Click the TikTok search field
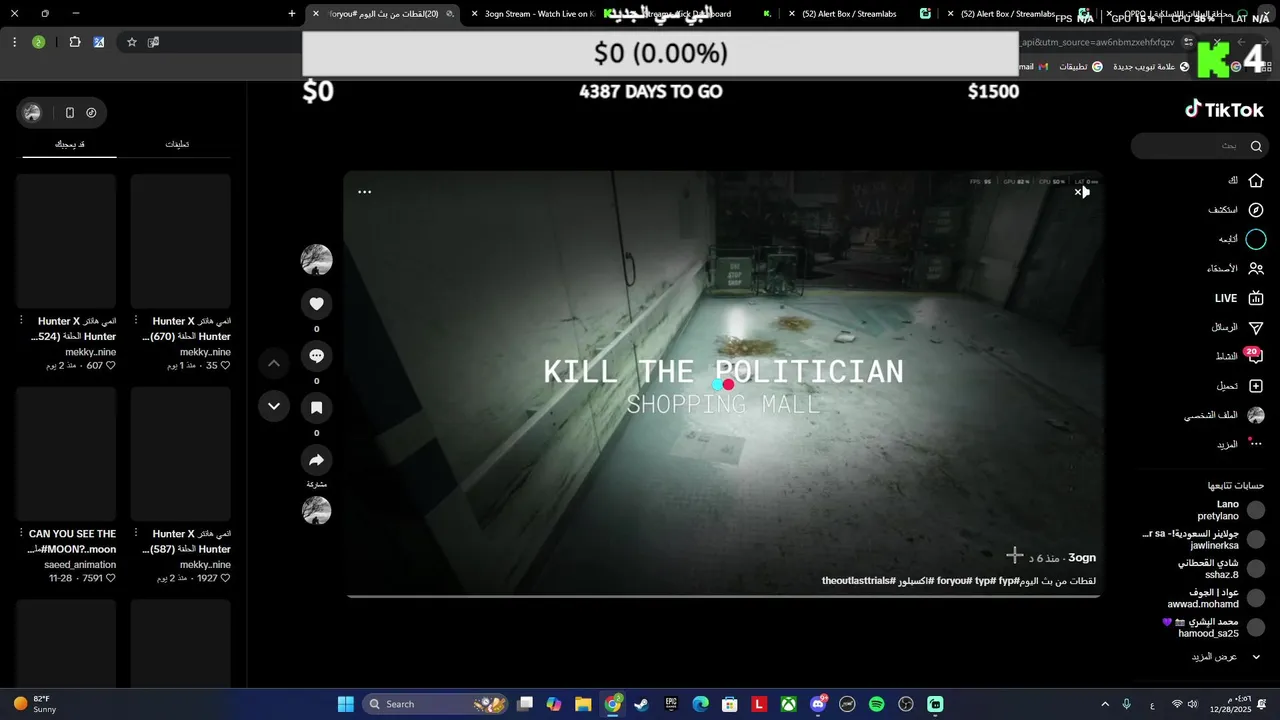This screenshot has height=720, width=1280. coord(1200,146)
